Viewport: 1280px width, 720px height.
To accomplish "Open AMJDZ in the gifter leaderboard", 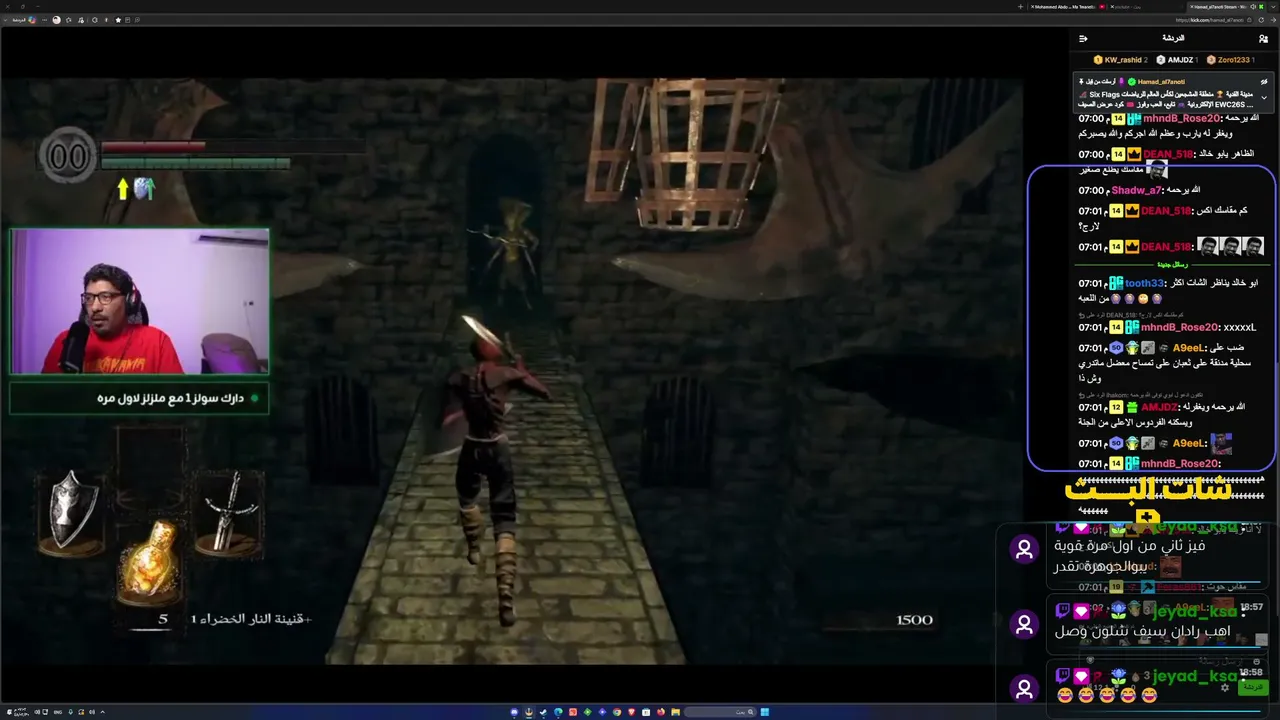I will pos(1178,60).
